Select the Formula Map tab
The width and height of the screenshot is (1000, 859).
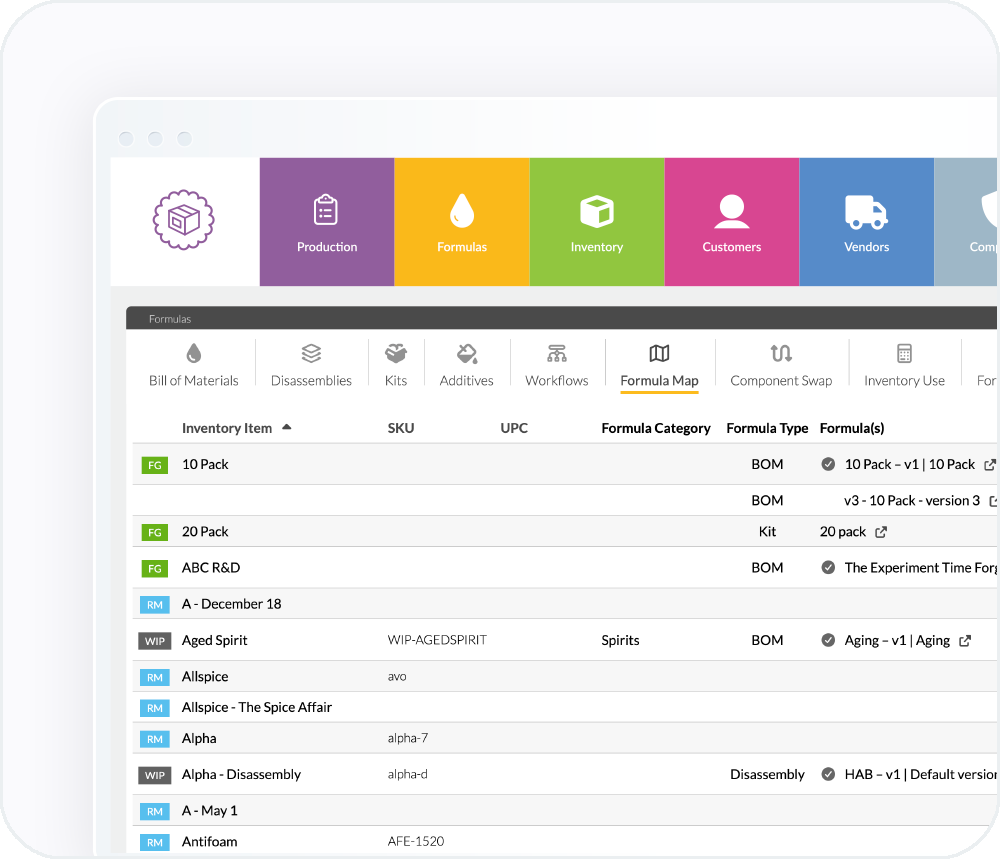click(659, 367)
